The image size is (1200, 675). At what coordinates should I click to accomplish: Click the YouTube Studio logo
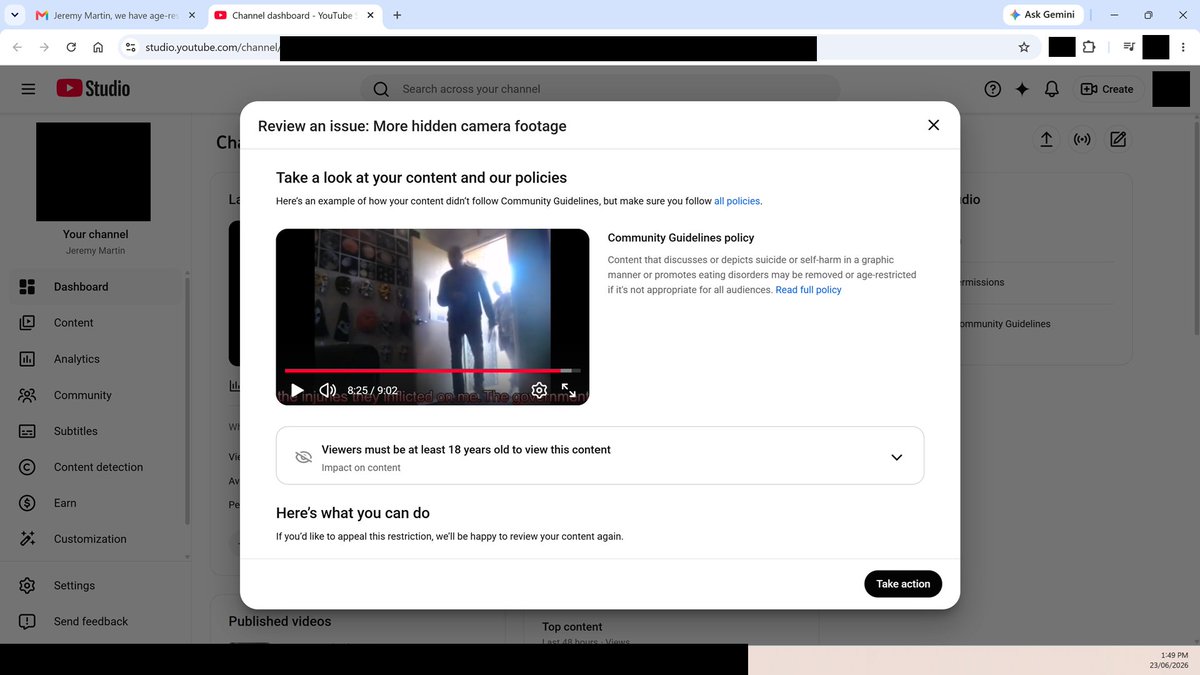coord(93,88)
